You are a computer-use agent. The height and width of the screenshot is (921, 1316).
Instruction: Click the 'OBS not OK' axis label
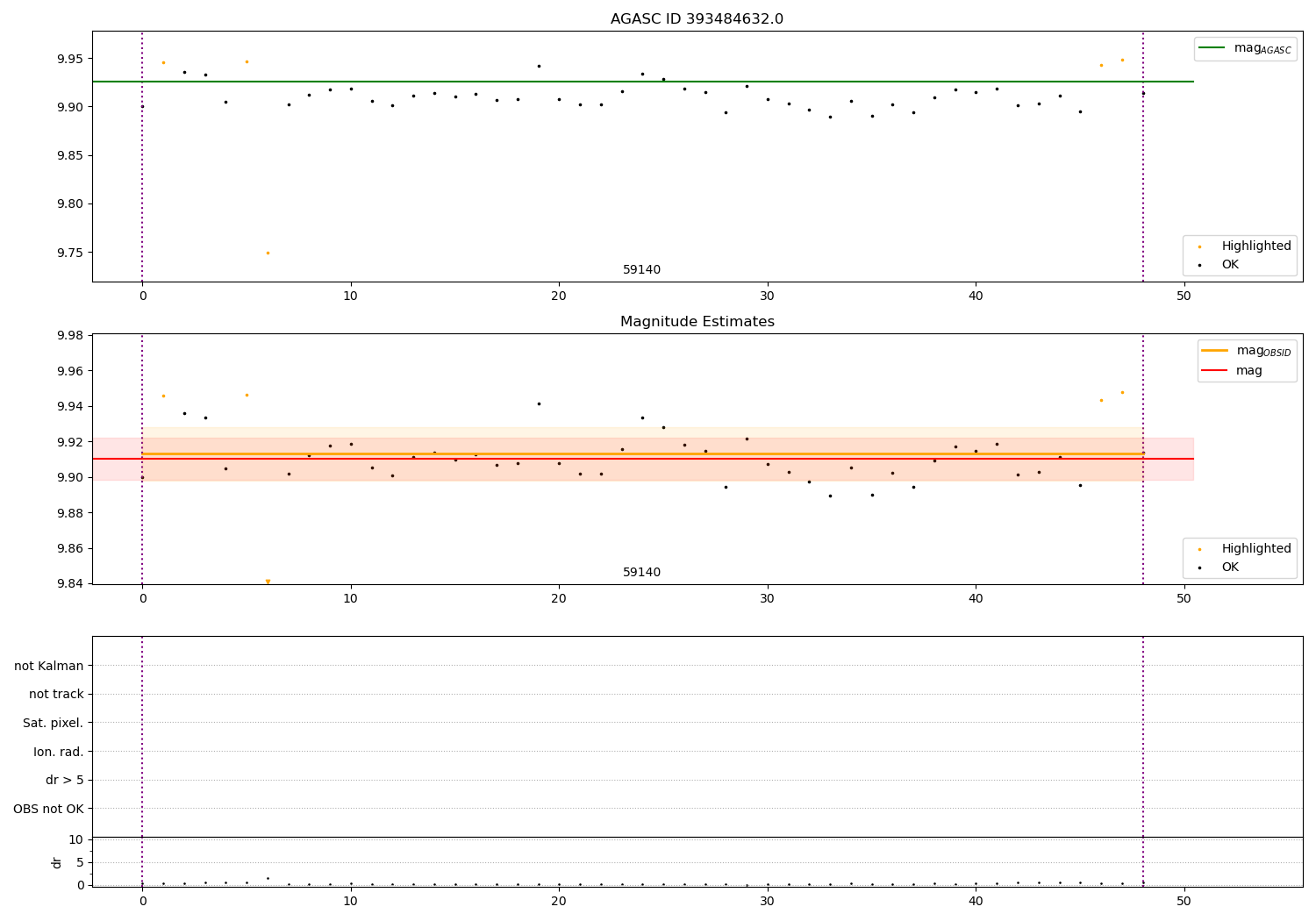(x=49, y=809)
